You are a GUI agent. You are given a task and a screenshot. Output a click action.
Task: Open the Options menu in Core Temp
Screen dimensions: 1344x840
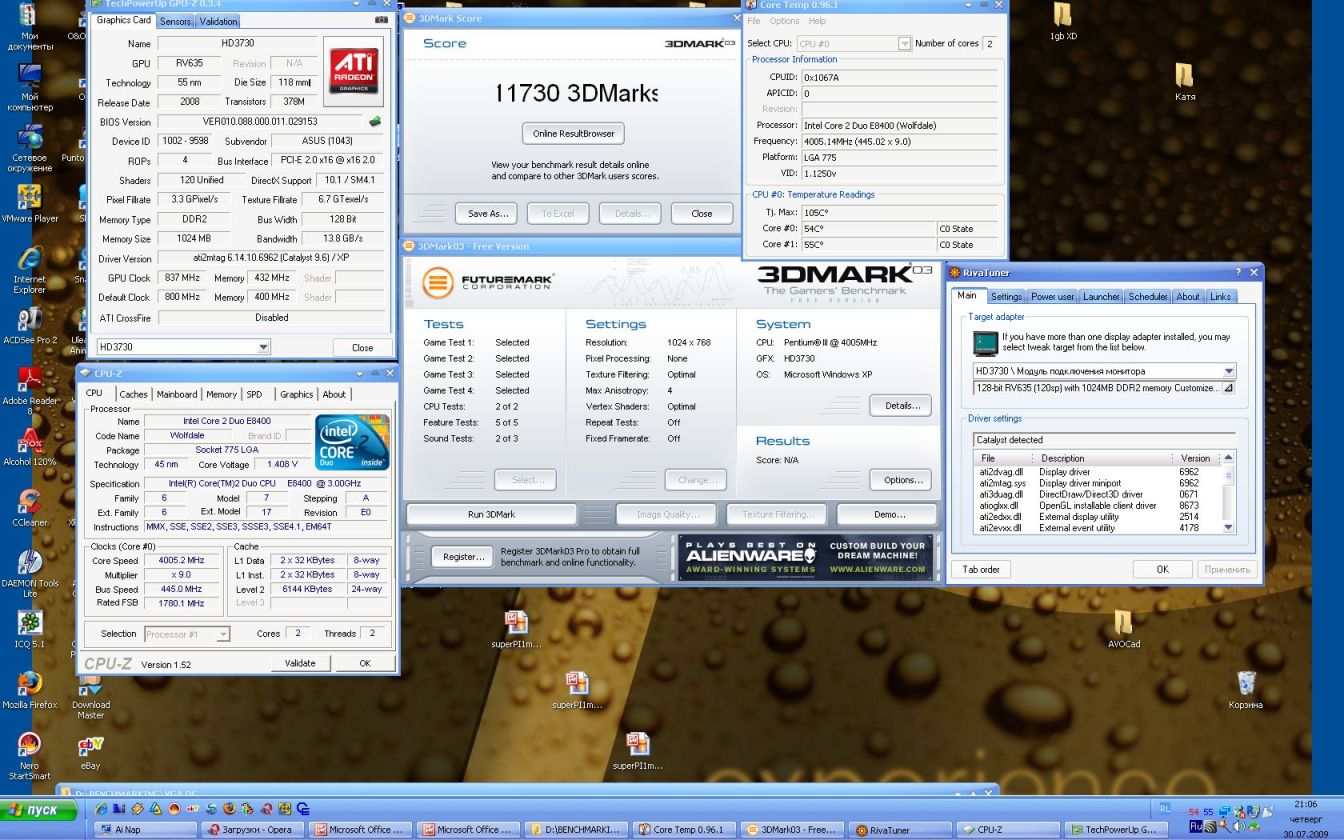point(784,21)
